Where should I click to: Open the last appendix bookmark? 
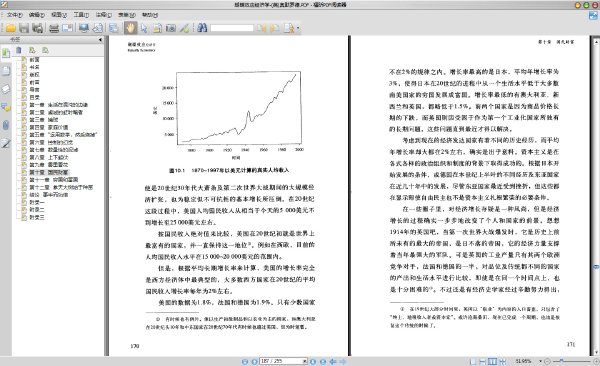pyautogui.click(x=37, y=217)
